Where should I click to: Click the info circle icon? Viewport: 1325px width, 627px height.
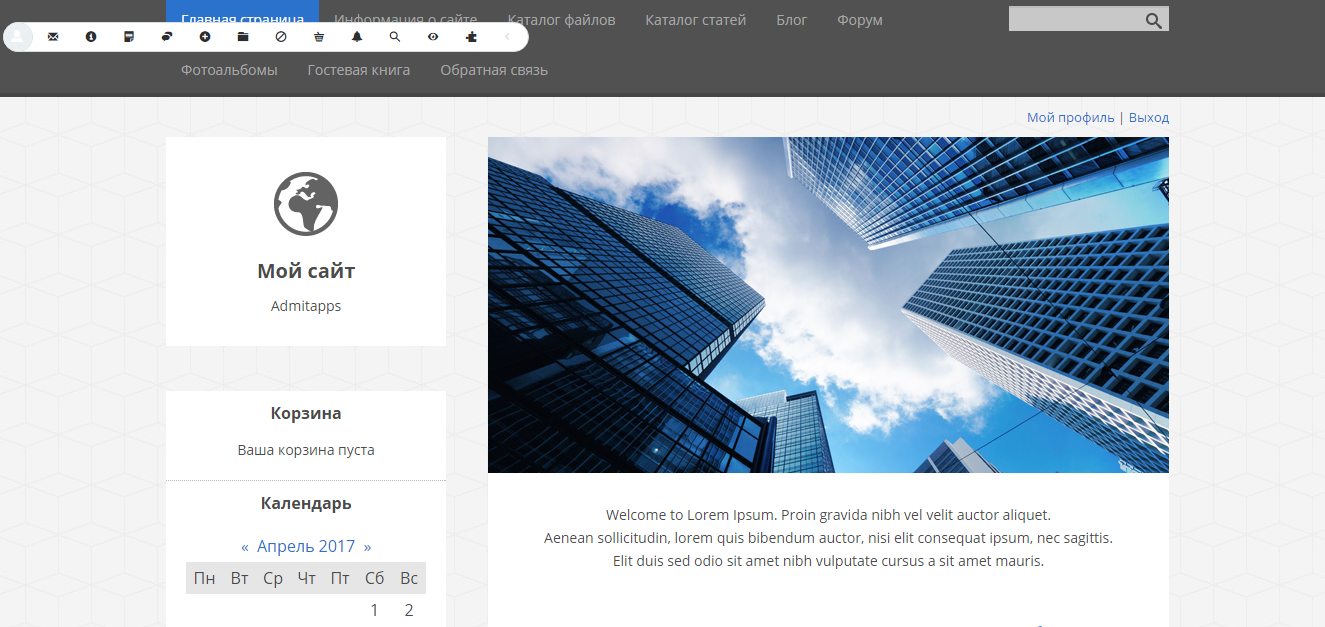tap(91, 36)
